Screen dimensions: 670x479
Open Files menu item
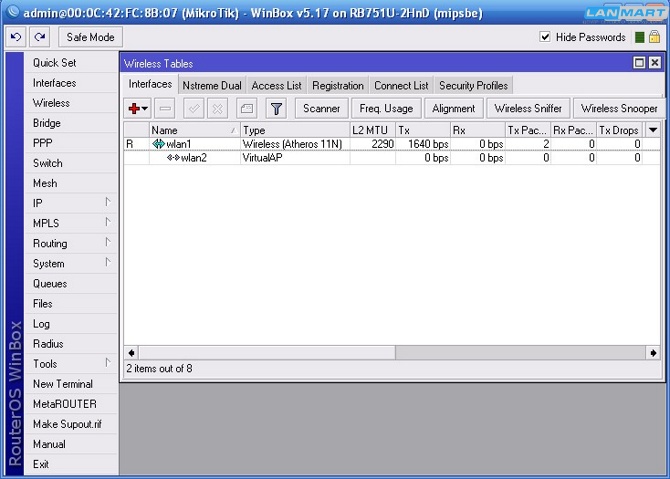71,304
